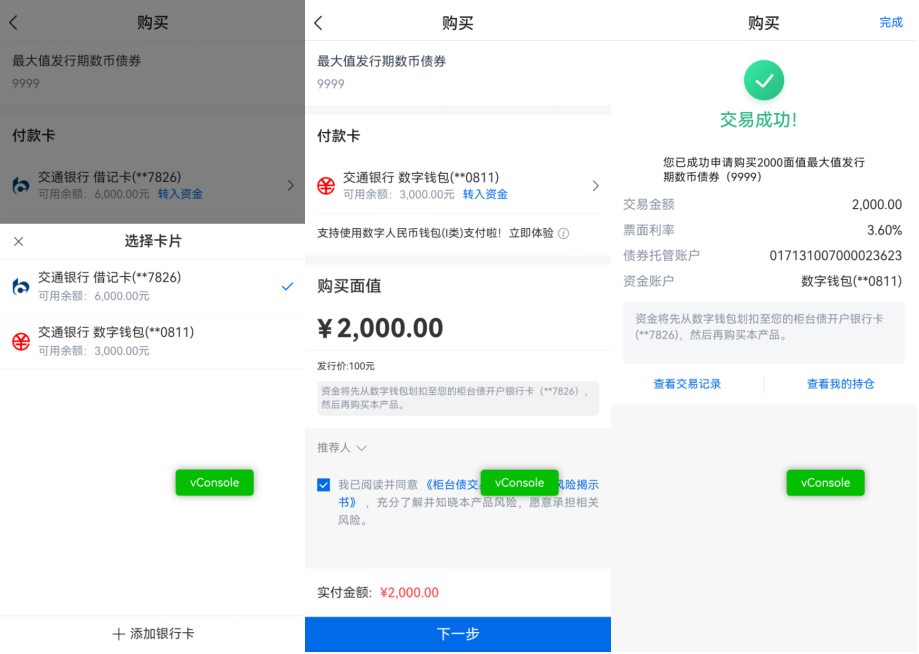
Task: Open 查看我的持仓
Action: coord(840,384)
